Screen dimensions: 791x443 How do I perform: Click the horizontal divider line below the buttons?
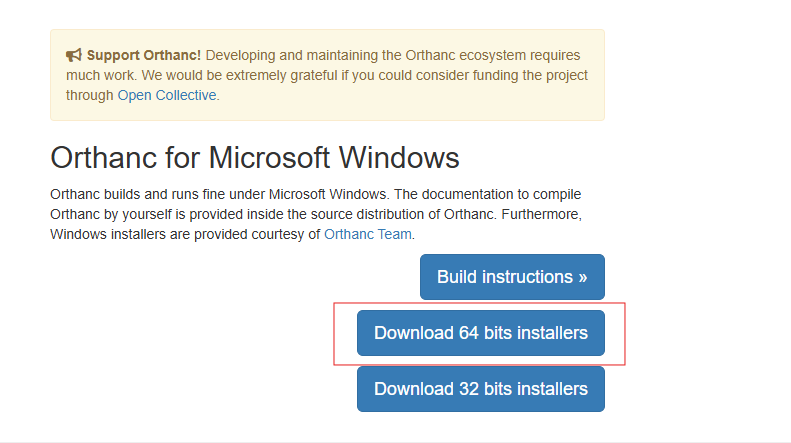[395, 441]
